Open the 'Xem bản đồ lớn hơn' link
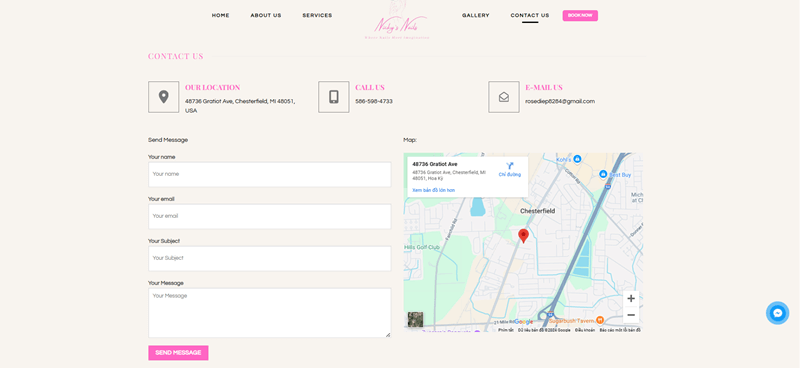The height and width of the screenshot is (368, 800). click(433, 190)
